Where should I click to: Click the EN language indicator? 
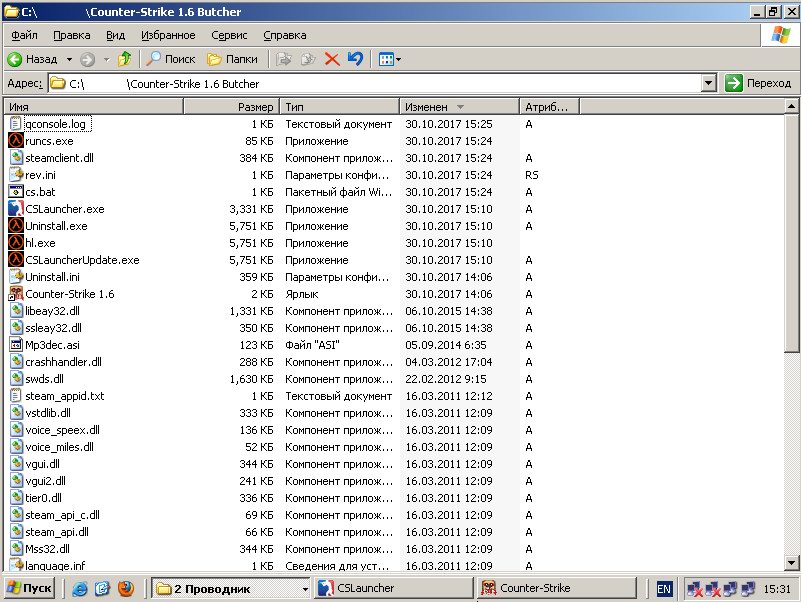[x=664, y=589]
